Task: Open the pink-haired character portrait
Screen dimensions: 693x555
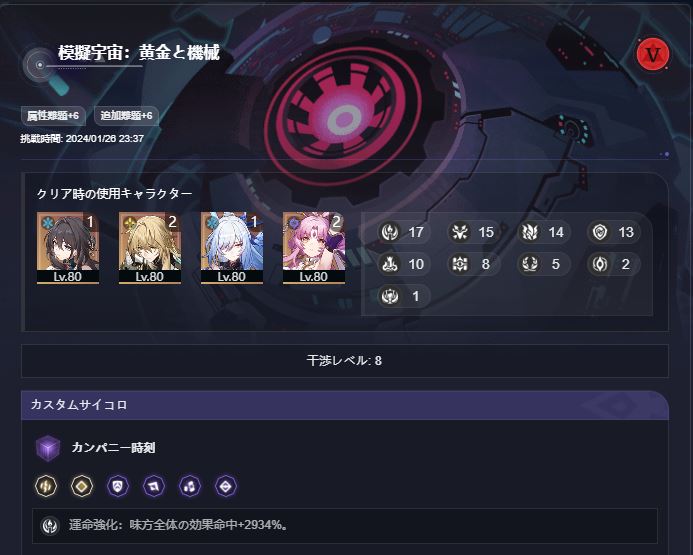Action: point(314,248)
